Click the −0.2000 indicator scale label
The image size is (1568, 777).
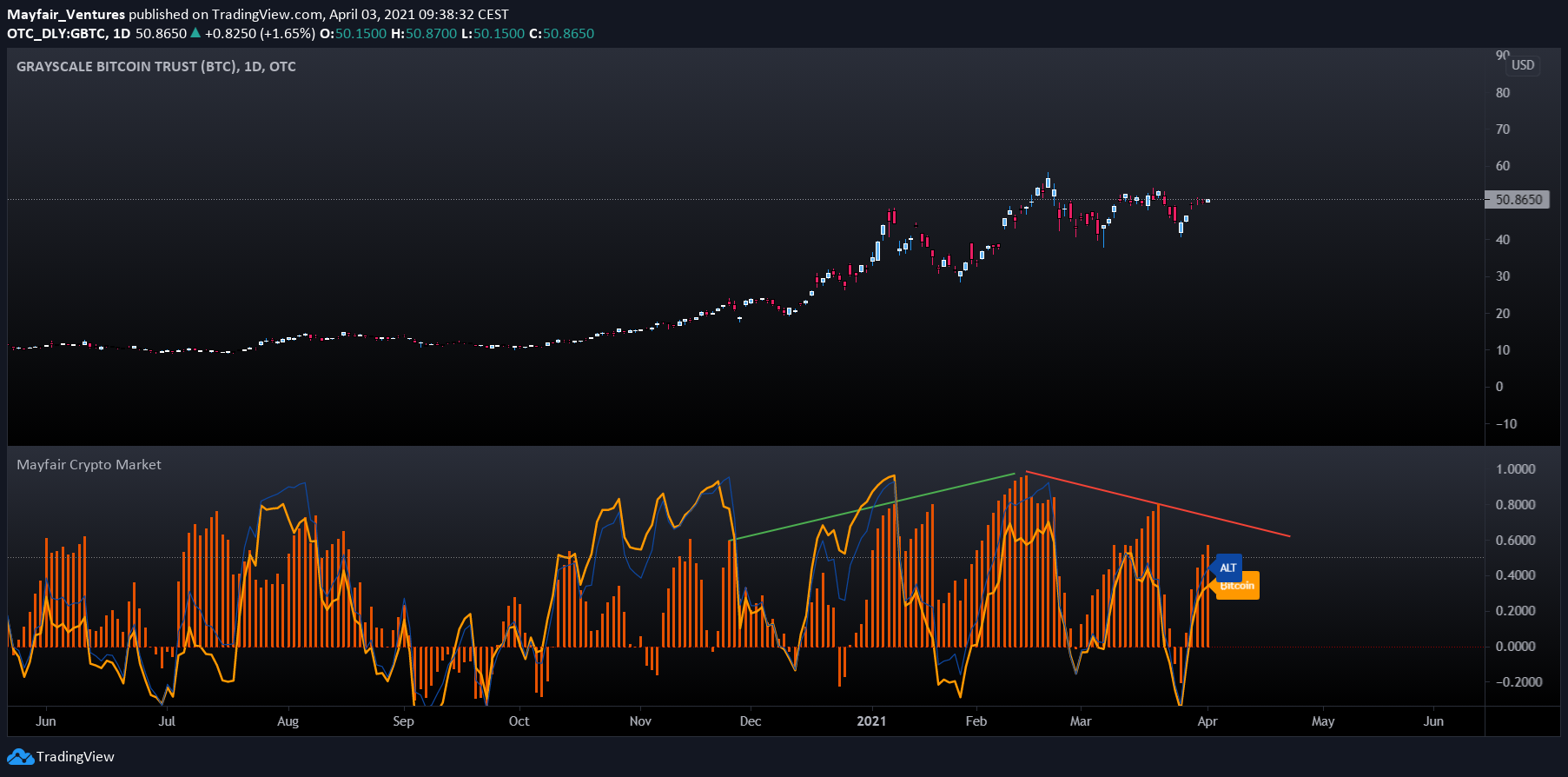1518,682
